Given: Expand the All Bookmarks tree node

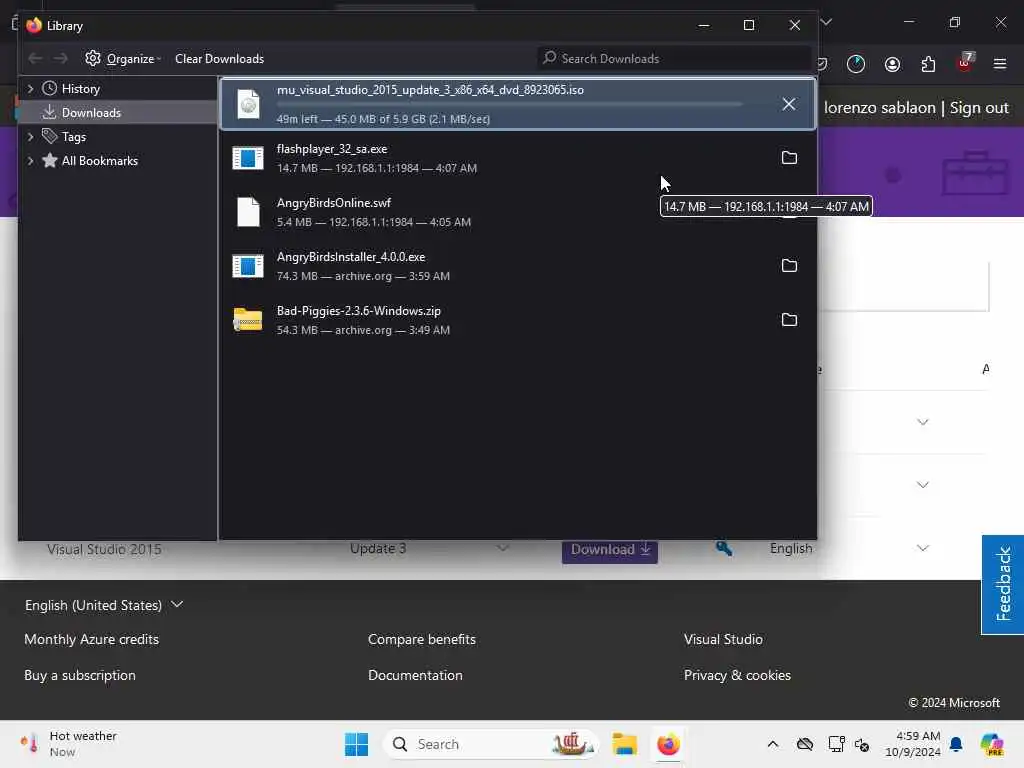Looking at the screenshot, I should click(30, 161).
